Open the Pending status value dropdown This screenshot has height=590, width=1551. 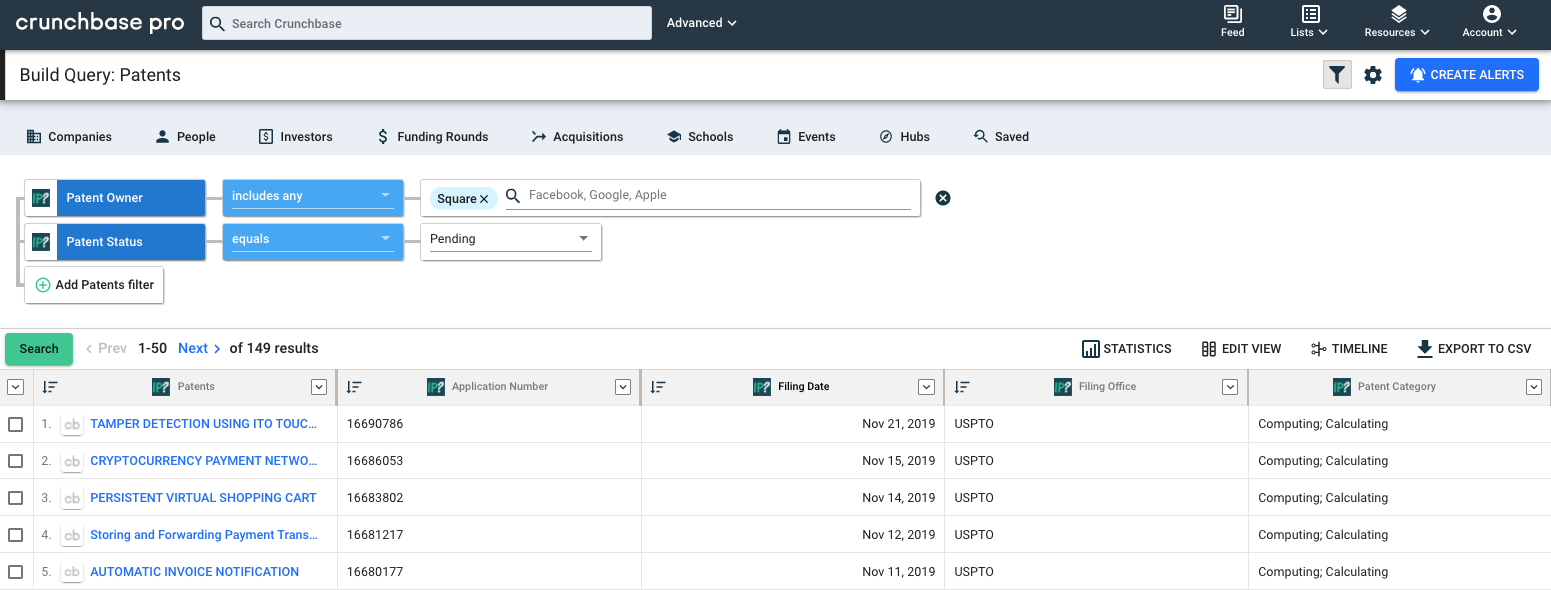511,241
